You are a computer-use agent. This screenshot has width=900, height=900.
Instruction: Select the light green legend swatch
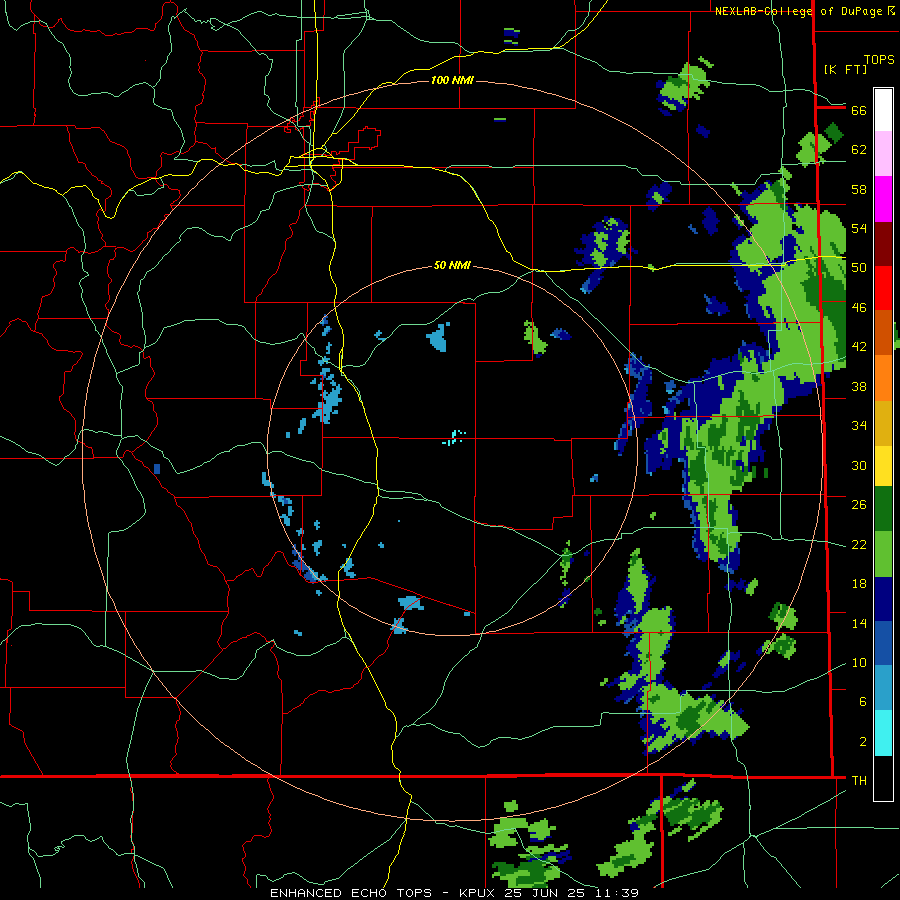[x=883, y=554]
